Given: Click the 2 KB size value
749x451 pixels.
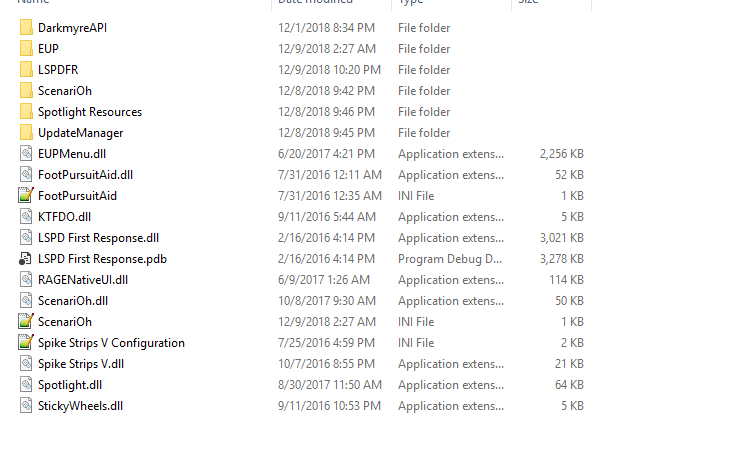Looking at the screenshot, I should (572, 343).
